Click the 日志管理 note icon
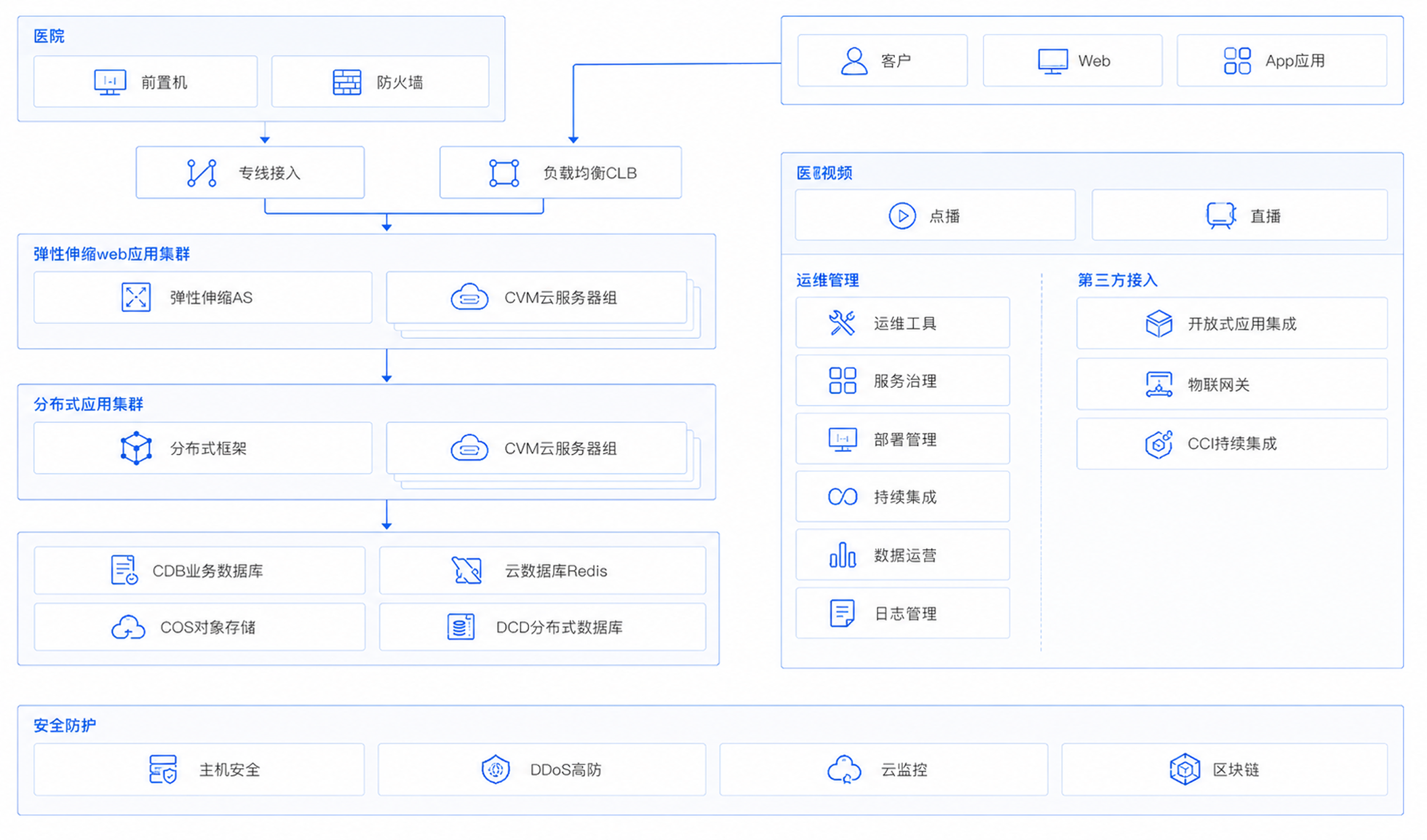Viewport: 1427px width, 840px height. pos(842,613)
